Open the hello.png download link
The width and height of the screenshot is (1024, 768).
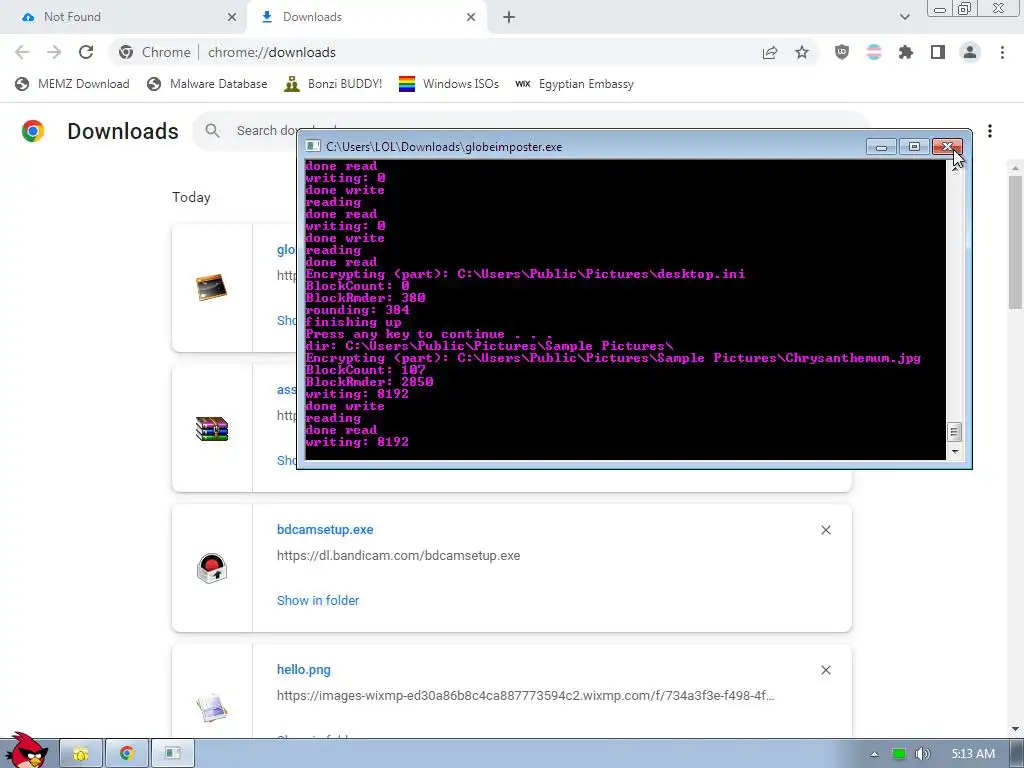click(x=304, y=669)
